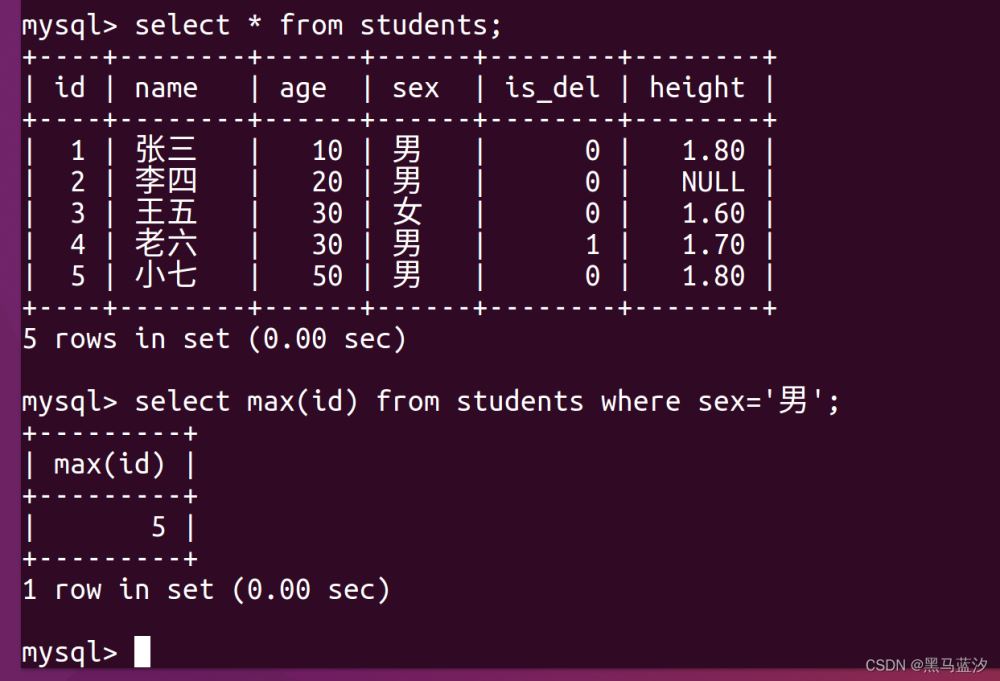The height and width of the screenshot is (681, 1000).
Task: Click the 'sex' column header
Action: 415,88
